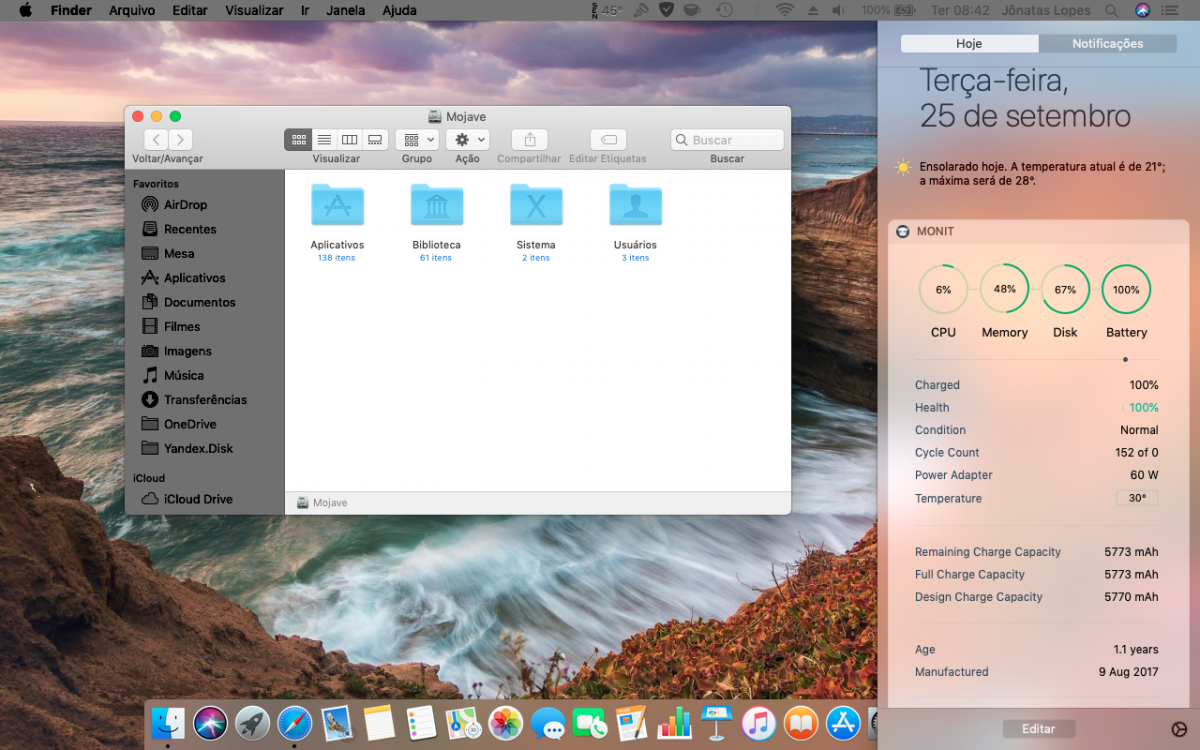Screen dimensions: 1200x750
Task: Open the Ação gear dropdown
Action: click(x=467, y=140)
